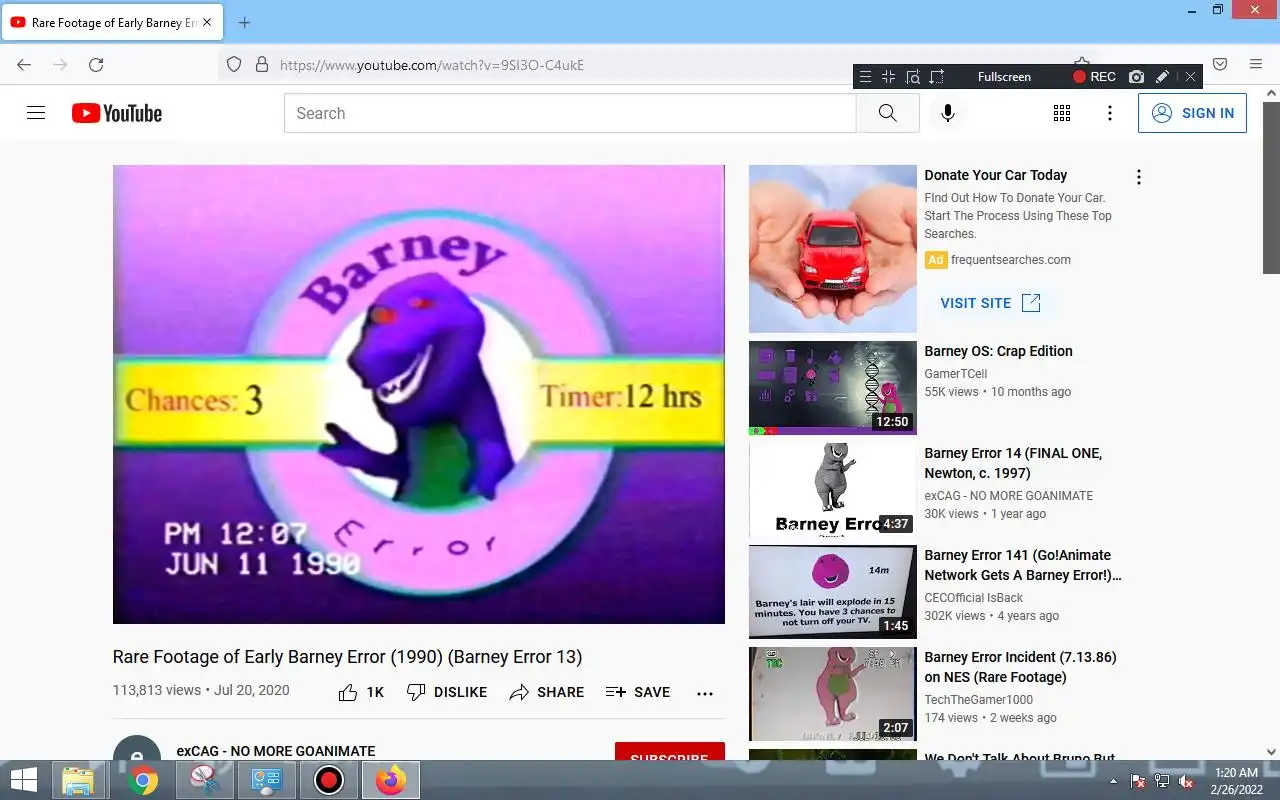Viewport: 1280px width, 800px height.
Task: Click the muted volume tray icon
Action: click(1186, 781)
